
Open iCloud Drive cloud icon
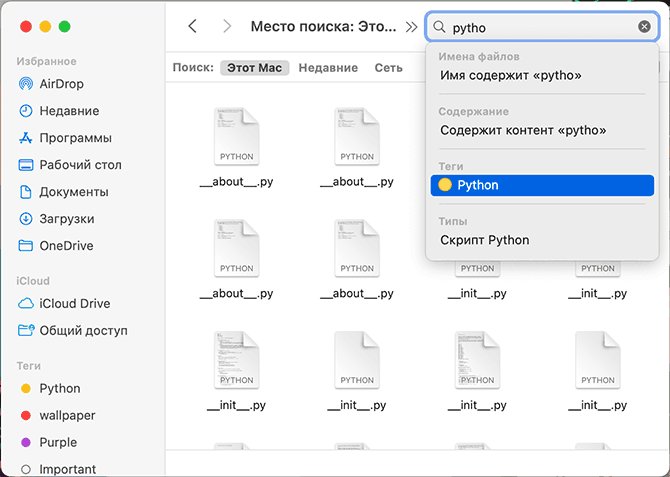(26, 303)
